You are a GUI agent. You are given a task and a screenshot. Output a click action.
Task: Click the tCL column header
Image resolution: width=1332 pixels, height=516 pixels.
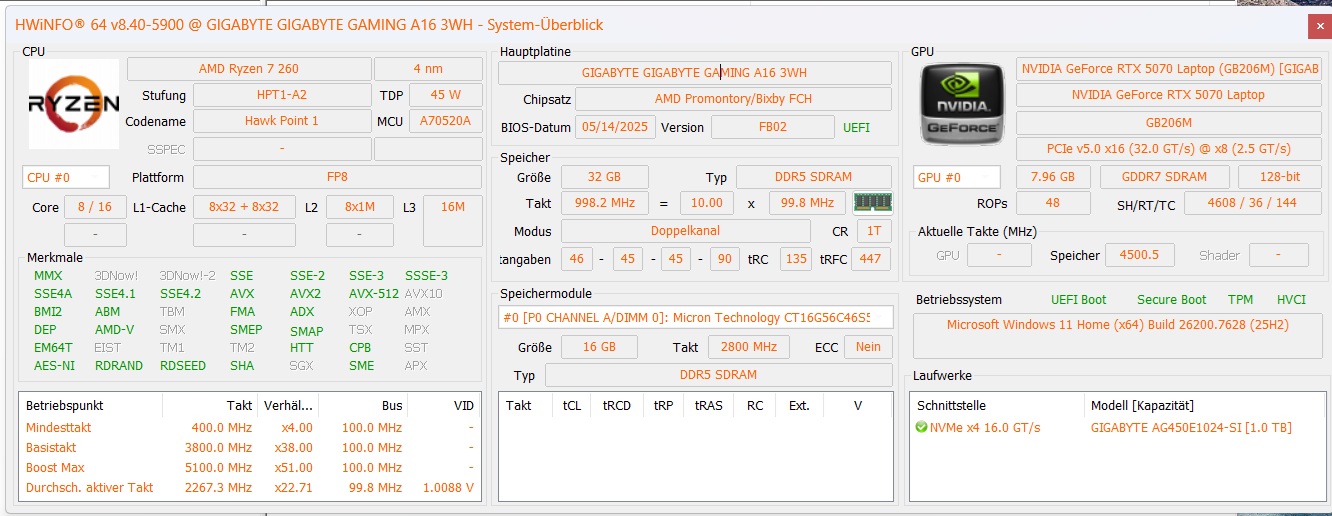[x=571, y=406]
